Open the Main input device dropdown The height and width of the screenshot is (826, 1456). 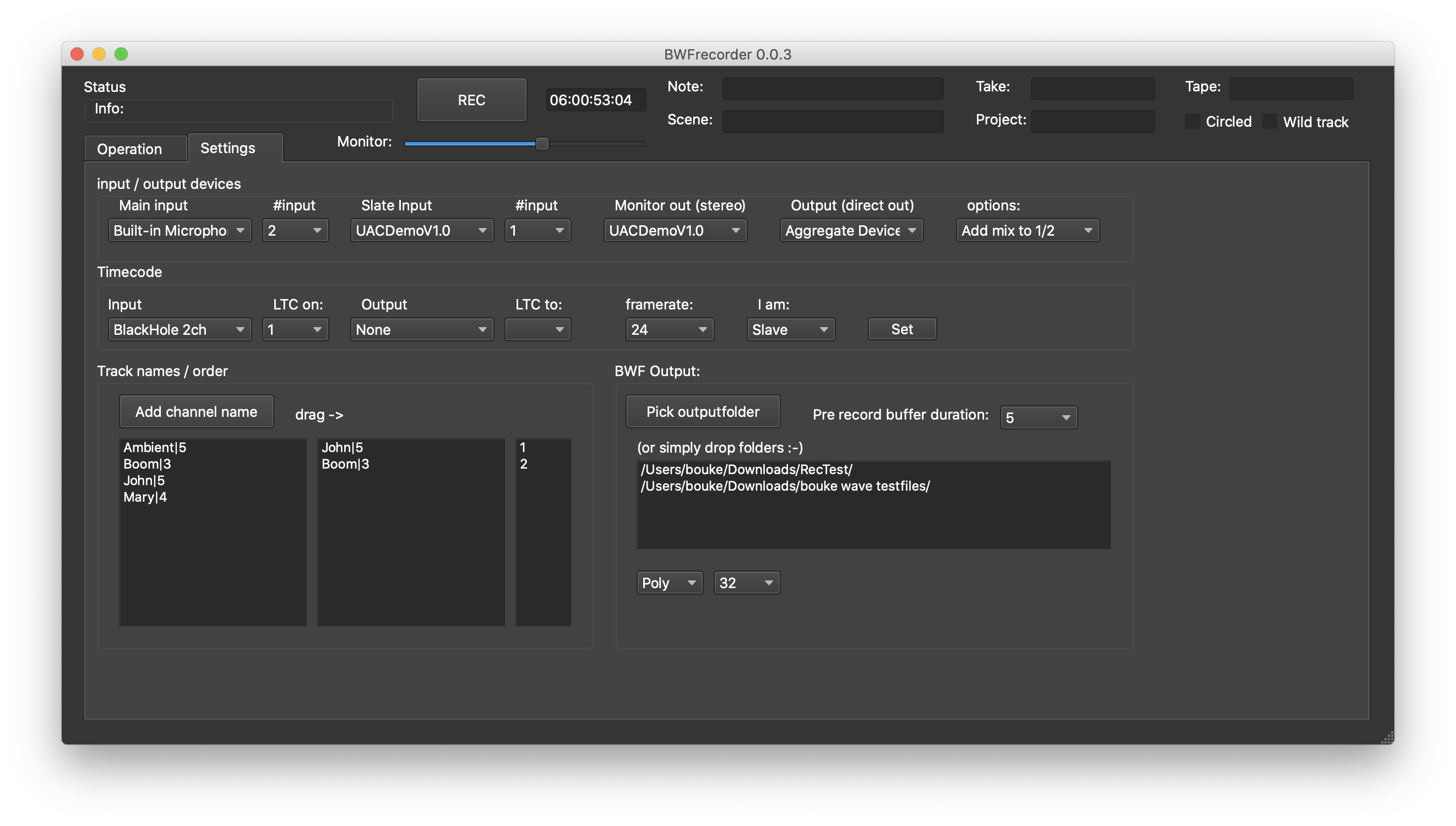point(179,230)
